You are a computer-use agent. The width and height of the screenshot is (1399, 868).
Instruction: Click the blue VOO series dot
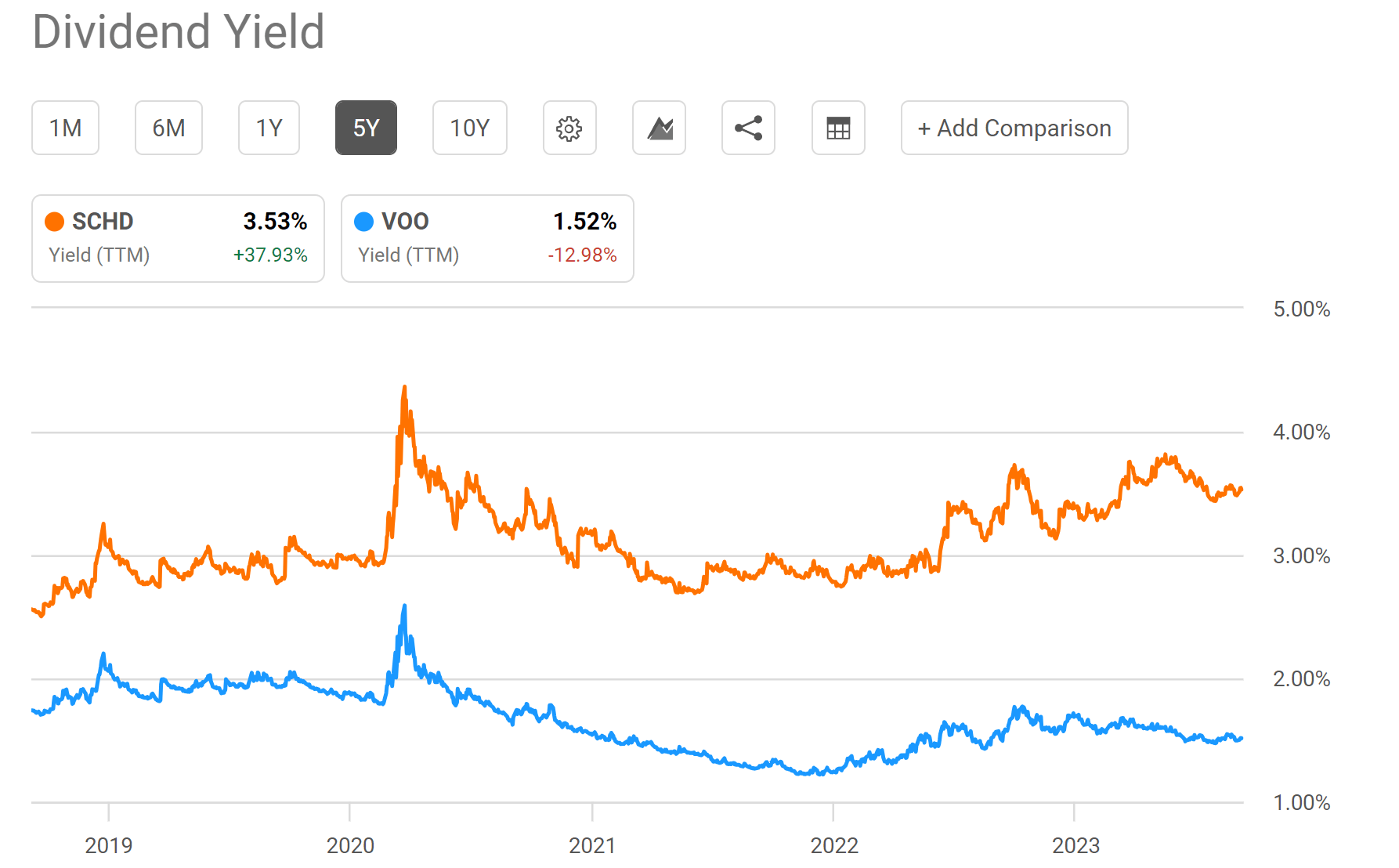pyautogui.click(x=363, y=222)
